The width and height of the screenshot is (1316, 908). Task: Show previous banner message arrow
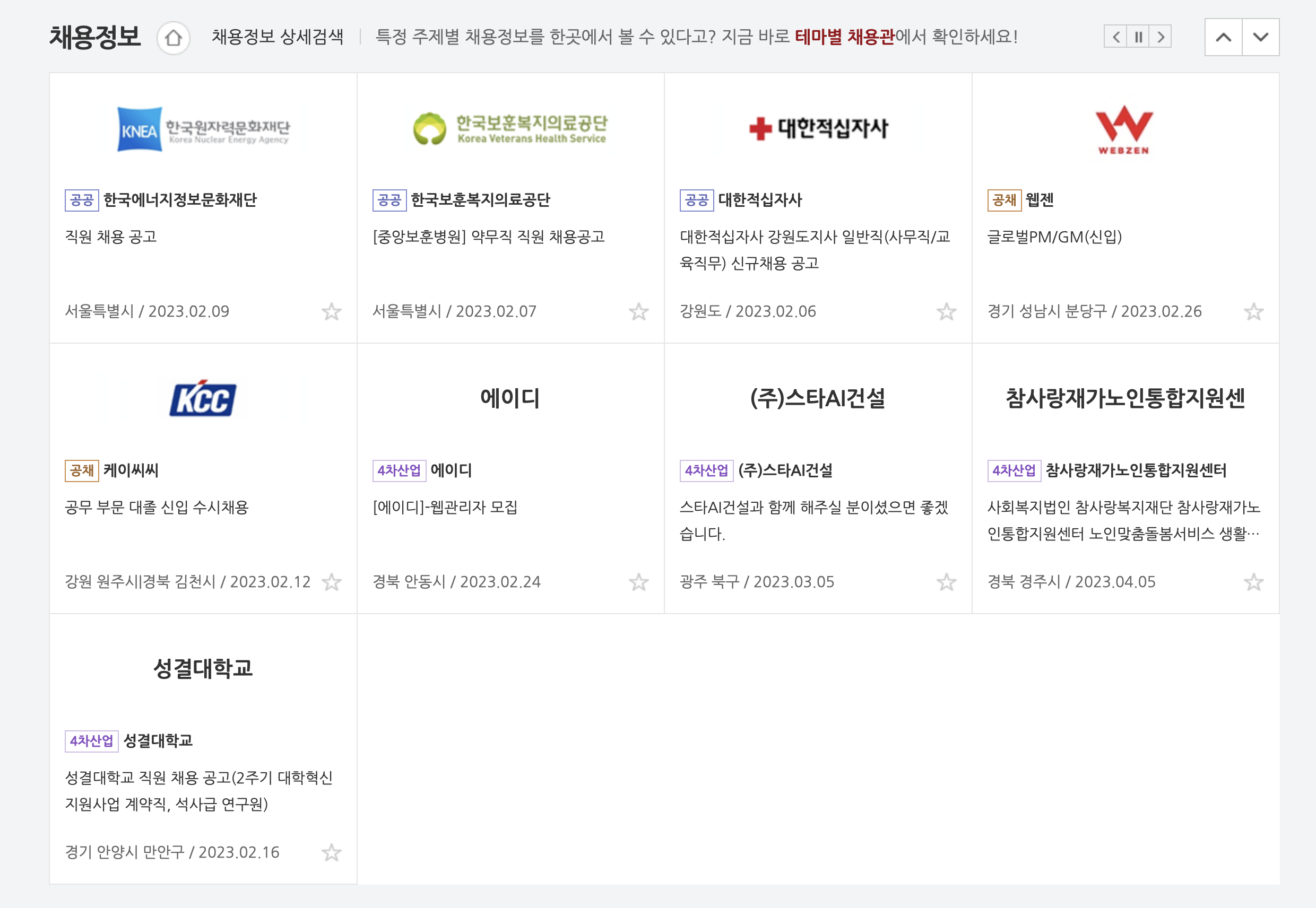point(1115,37)
